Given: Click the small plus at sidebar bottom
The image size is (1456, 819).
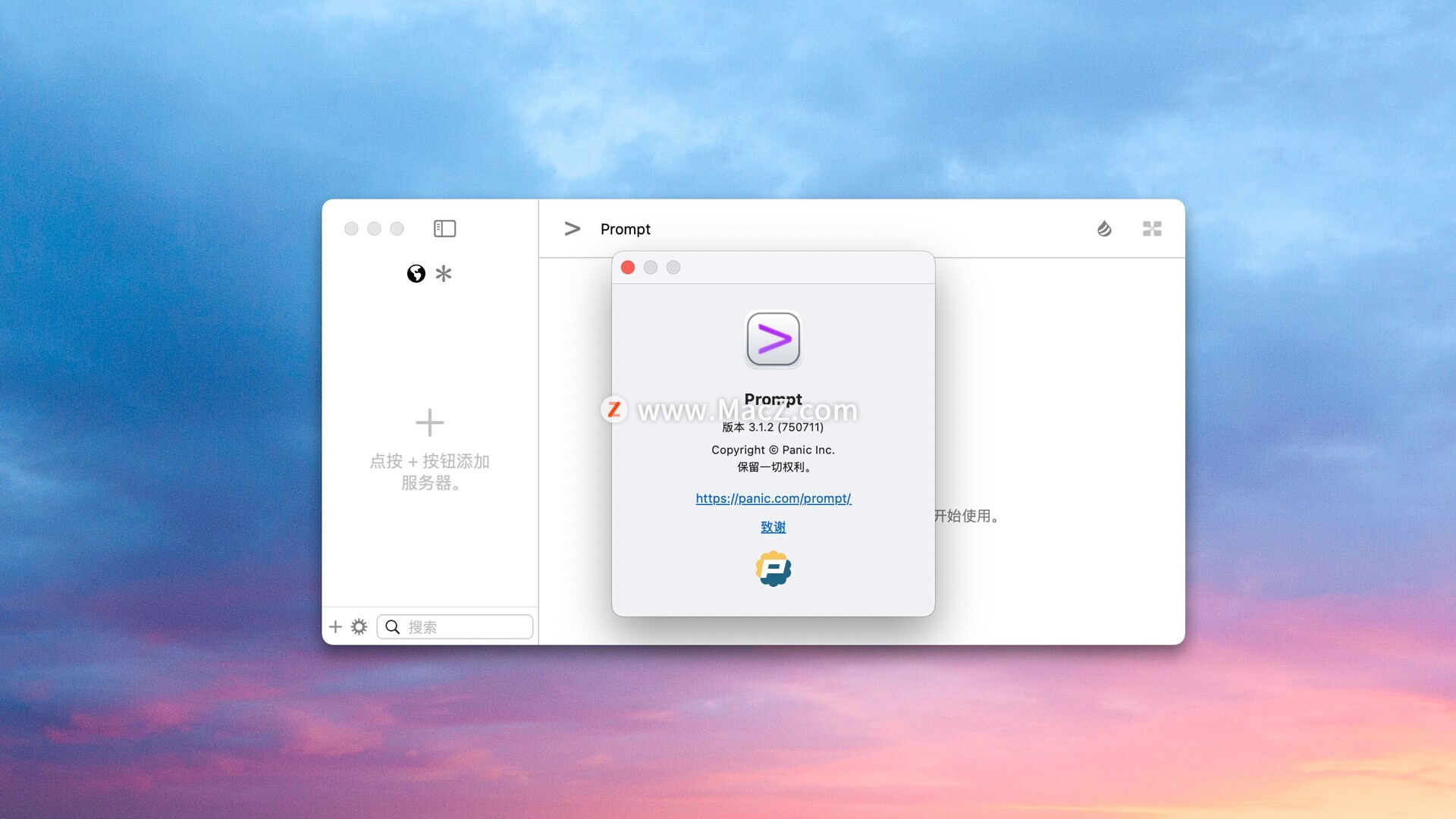Looking at the screenshot, I should pyautogui.click(x=335, y=627).
